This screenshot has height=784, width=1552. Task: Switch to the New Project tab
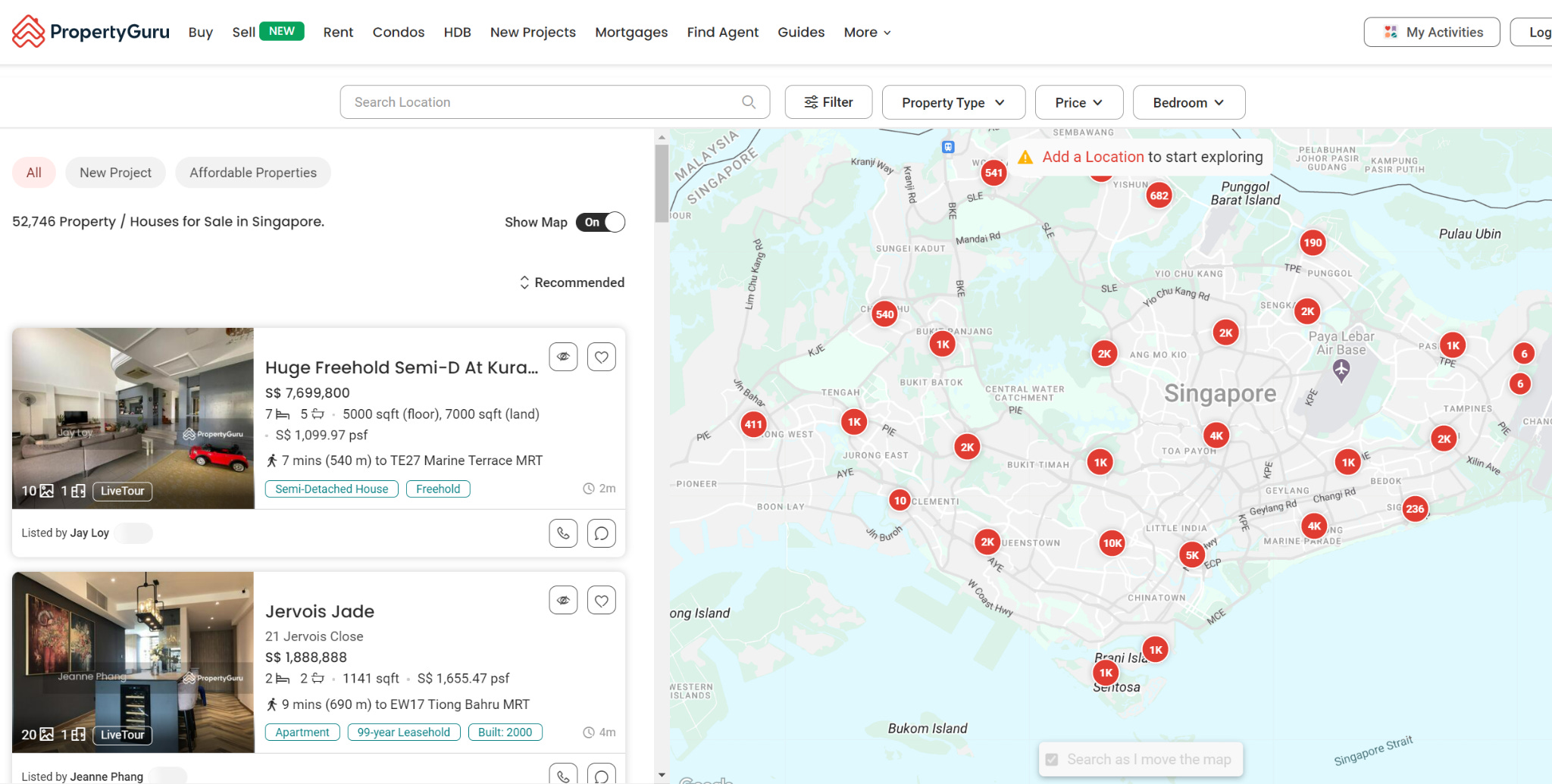pyautogui.click(x=115, y=172)
